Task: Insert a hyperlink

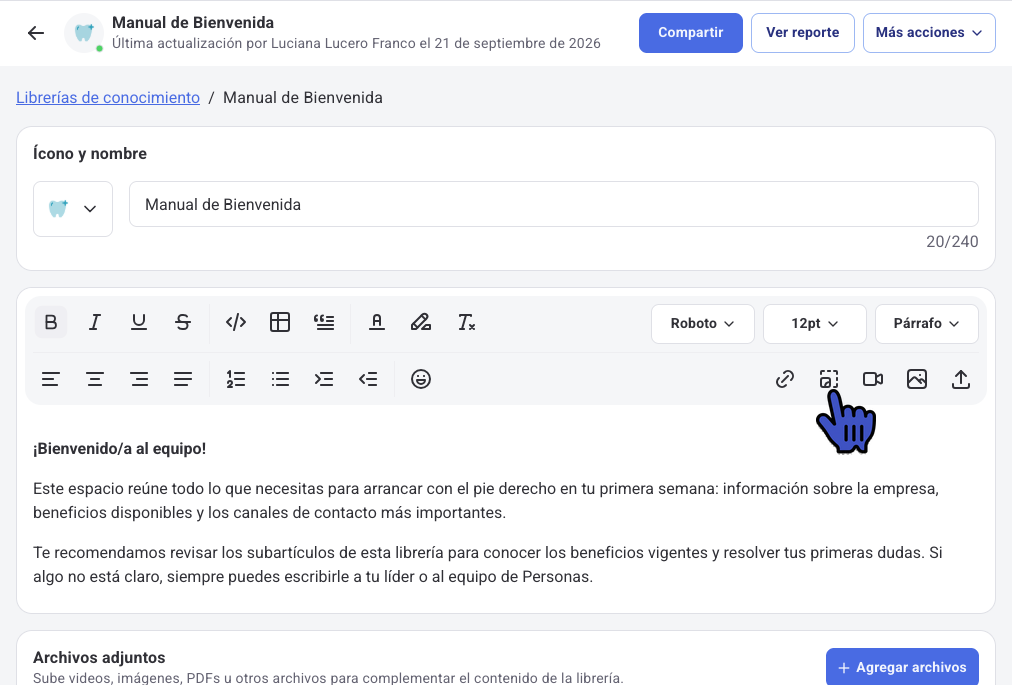Action: coord(785,379)
